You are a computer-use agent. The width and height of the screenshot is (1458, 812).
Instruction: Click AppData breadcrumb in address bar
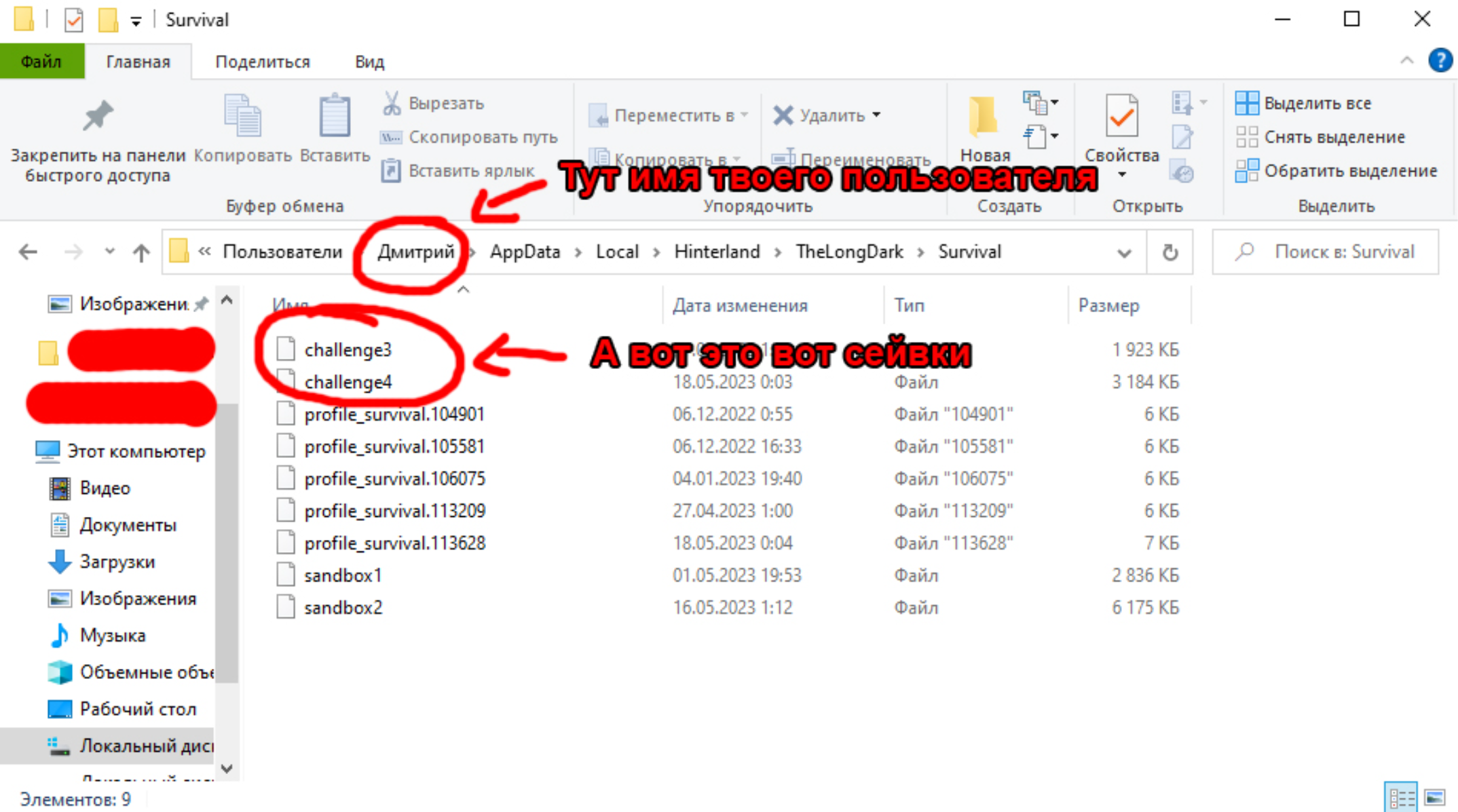click(x=525, y=252)
